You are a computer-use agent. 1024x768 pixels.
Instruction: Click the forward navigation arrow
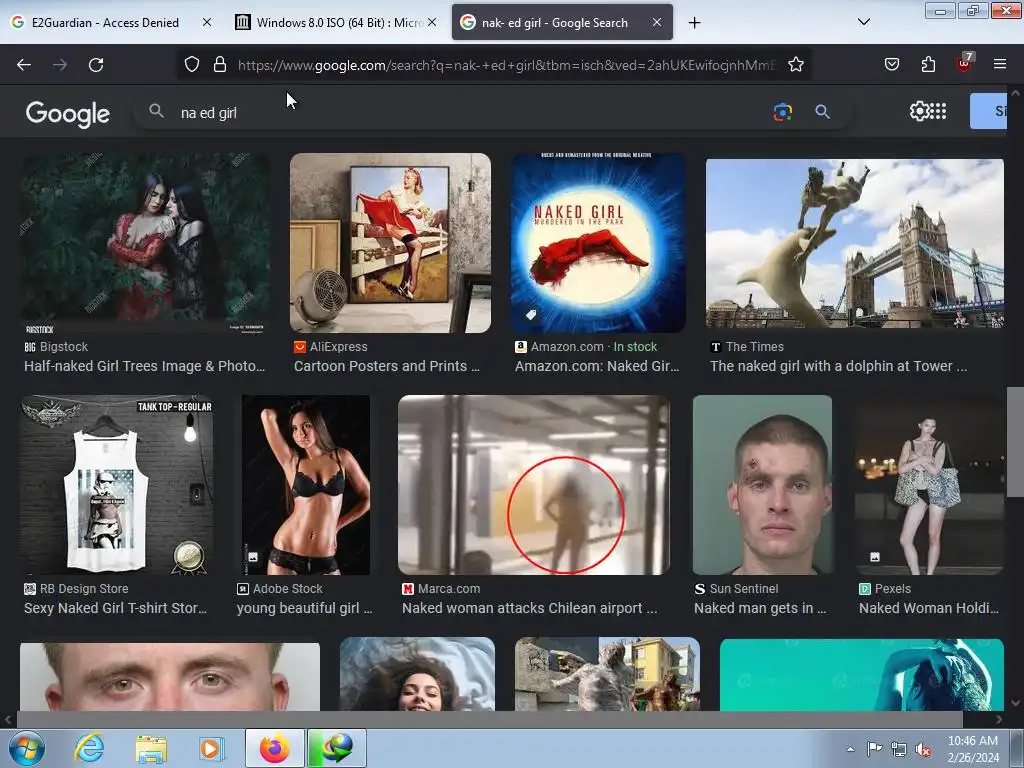point(60,65)
